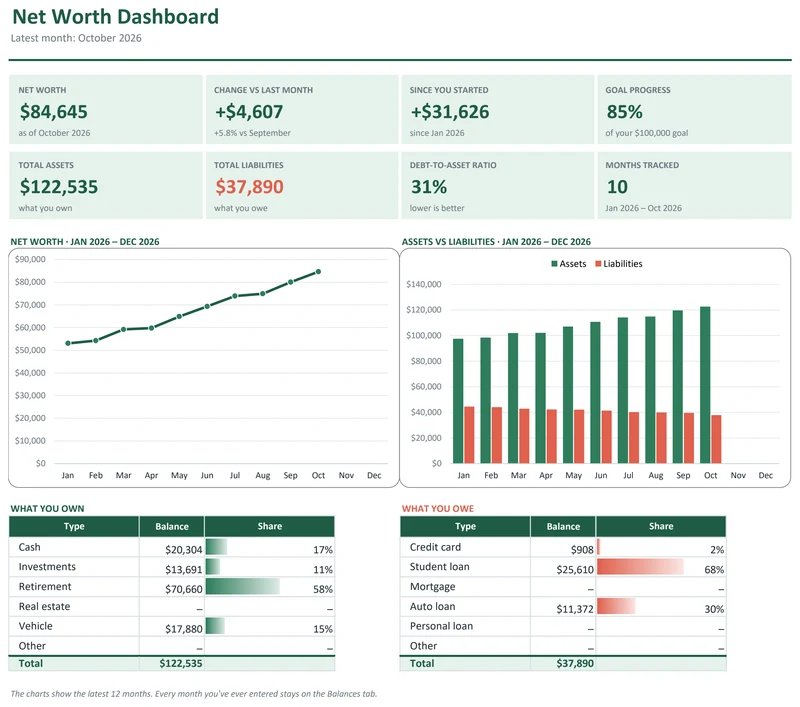Click the Student loan balance $25,610
The image size is (800, 707).
point(575,570)
